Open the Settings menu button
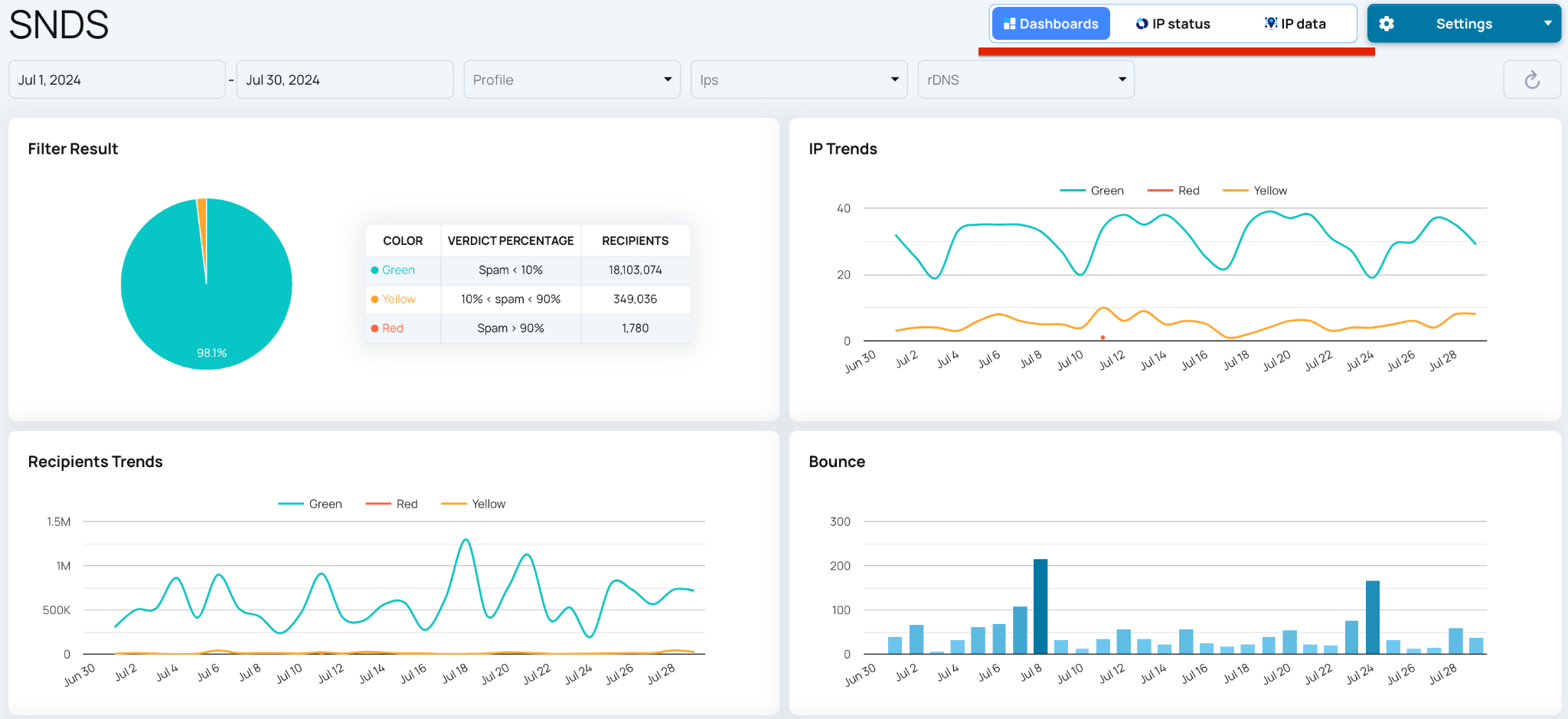Image resolution: width=1568 pixels, height=719 pixels. (x=1464, y=24)
